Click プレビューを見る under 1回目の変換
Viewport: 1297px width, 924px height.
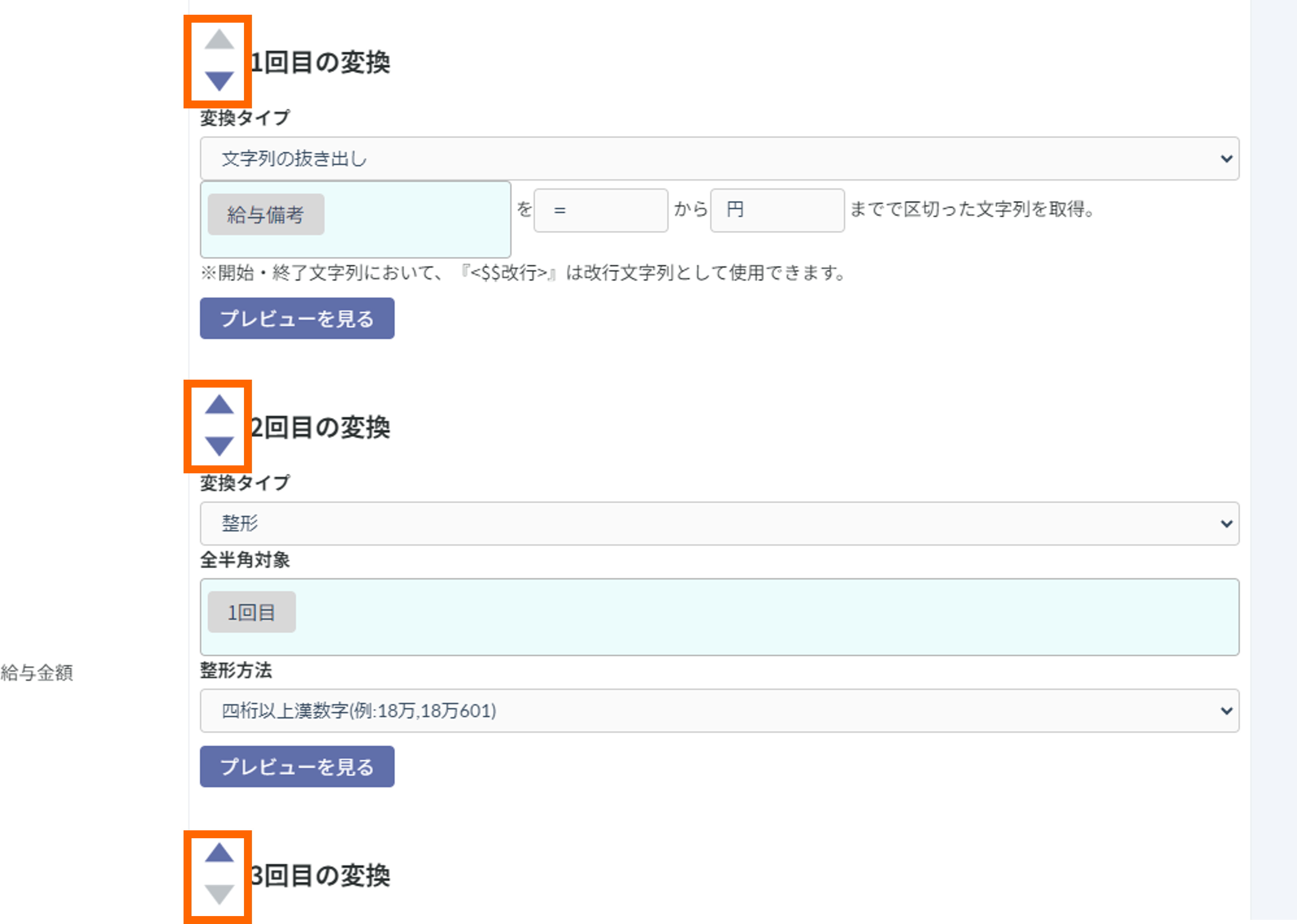297,318
